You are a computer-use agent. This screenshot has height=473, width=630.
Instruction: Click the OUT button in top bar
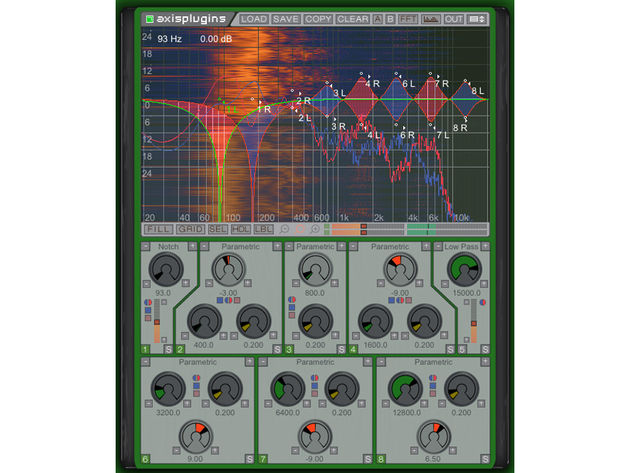pyautogui.click(x=454, y=19)
